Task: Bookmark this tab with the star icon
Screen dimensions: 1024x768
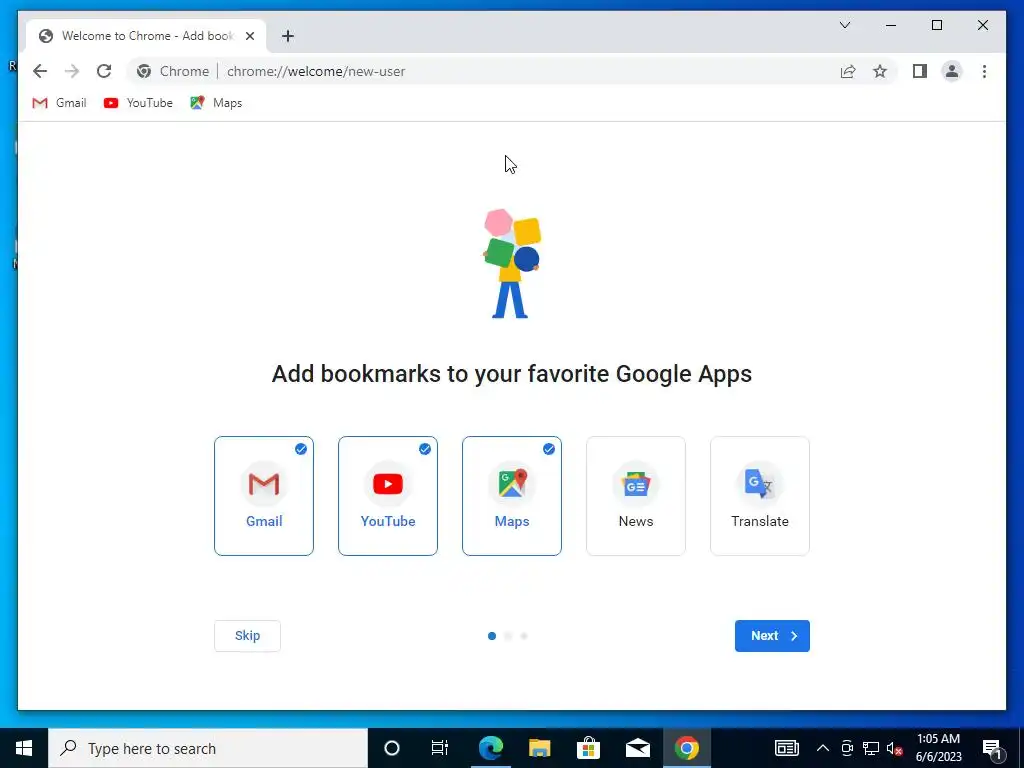Action: [880, 71]
